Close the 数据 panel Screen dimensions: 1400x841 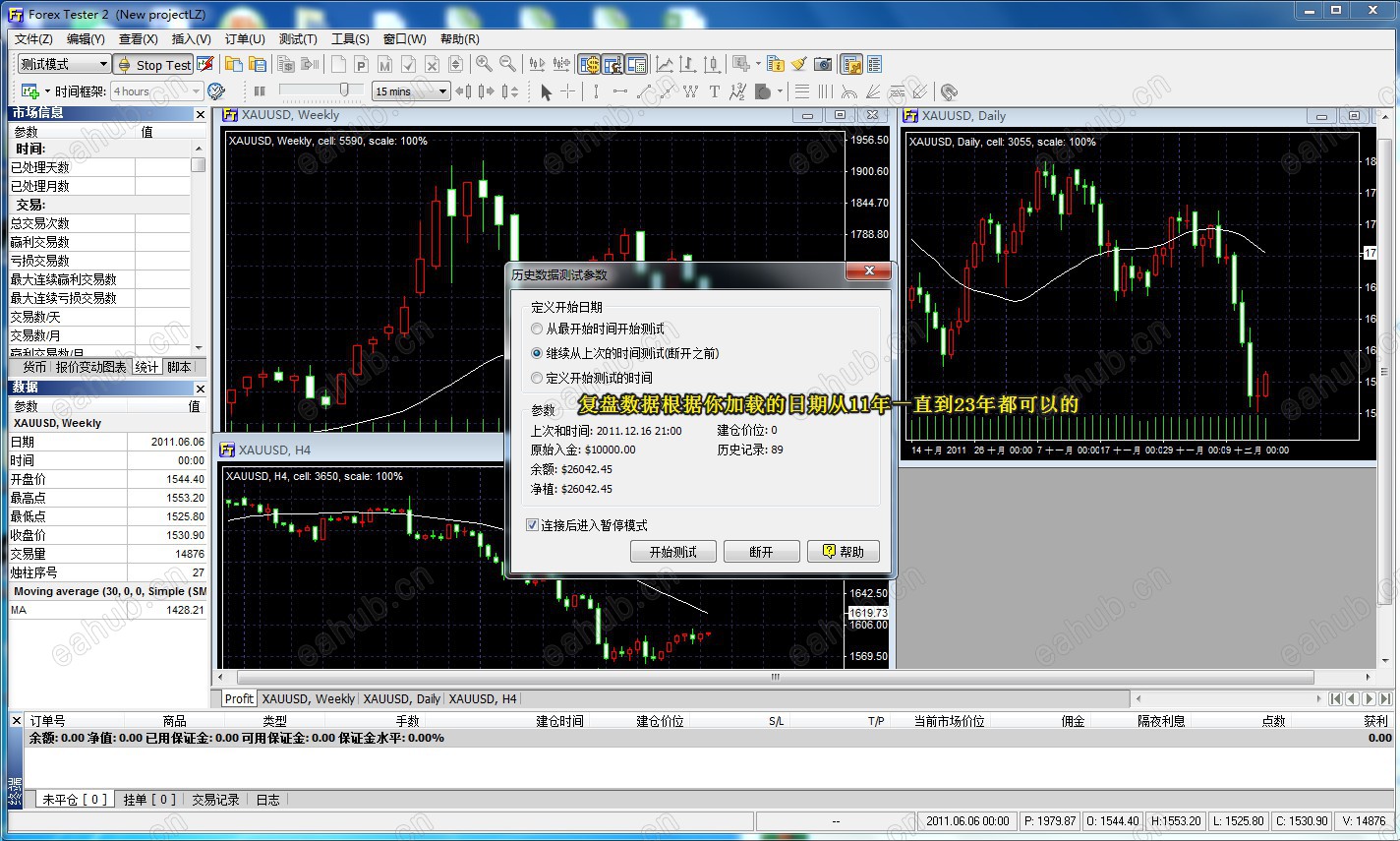pyautogui.click(x=200, y=390)
